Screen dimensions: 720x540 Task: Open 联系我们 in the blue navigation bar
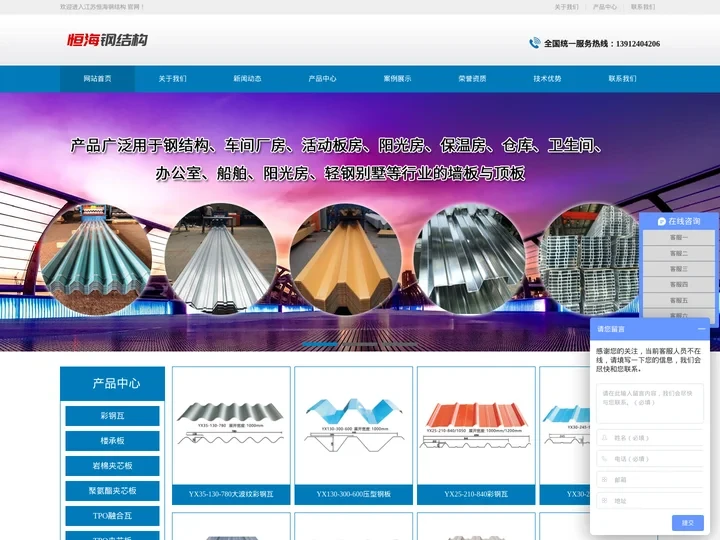622,79
